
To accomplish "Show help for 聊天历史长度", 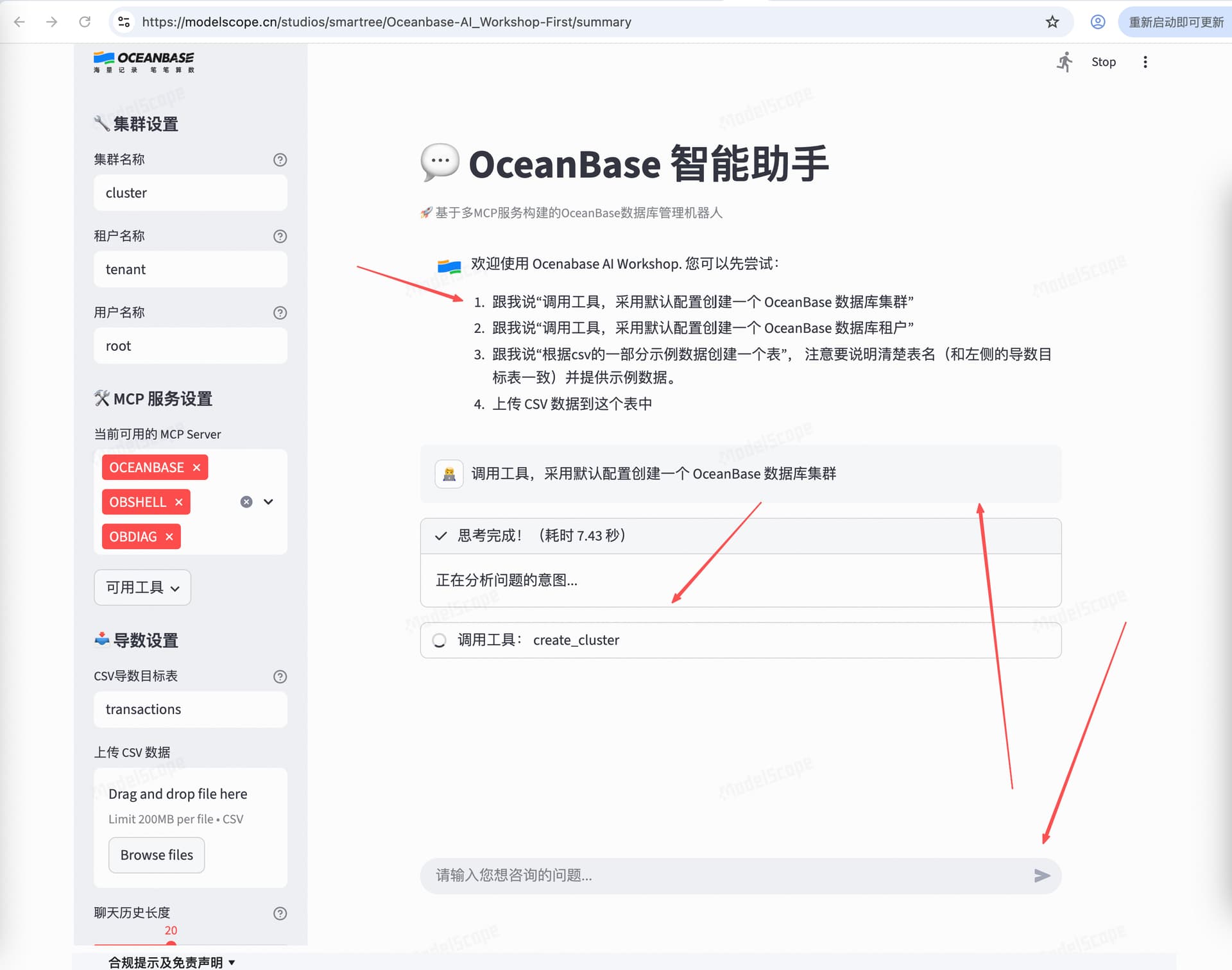I will tap(280, 914).
